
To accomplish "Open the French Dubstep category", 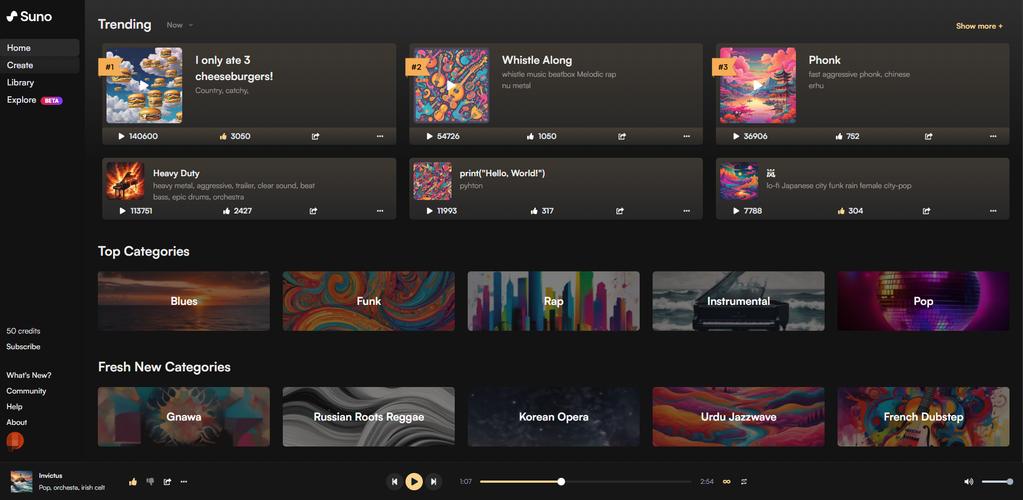I will [923, 416].
